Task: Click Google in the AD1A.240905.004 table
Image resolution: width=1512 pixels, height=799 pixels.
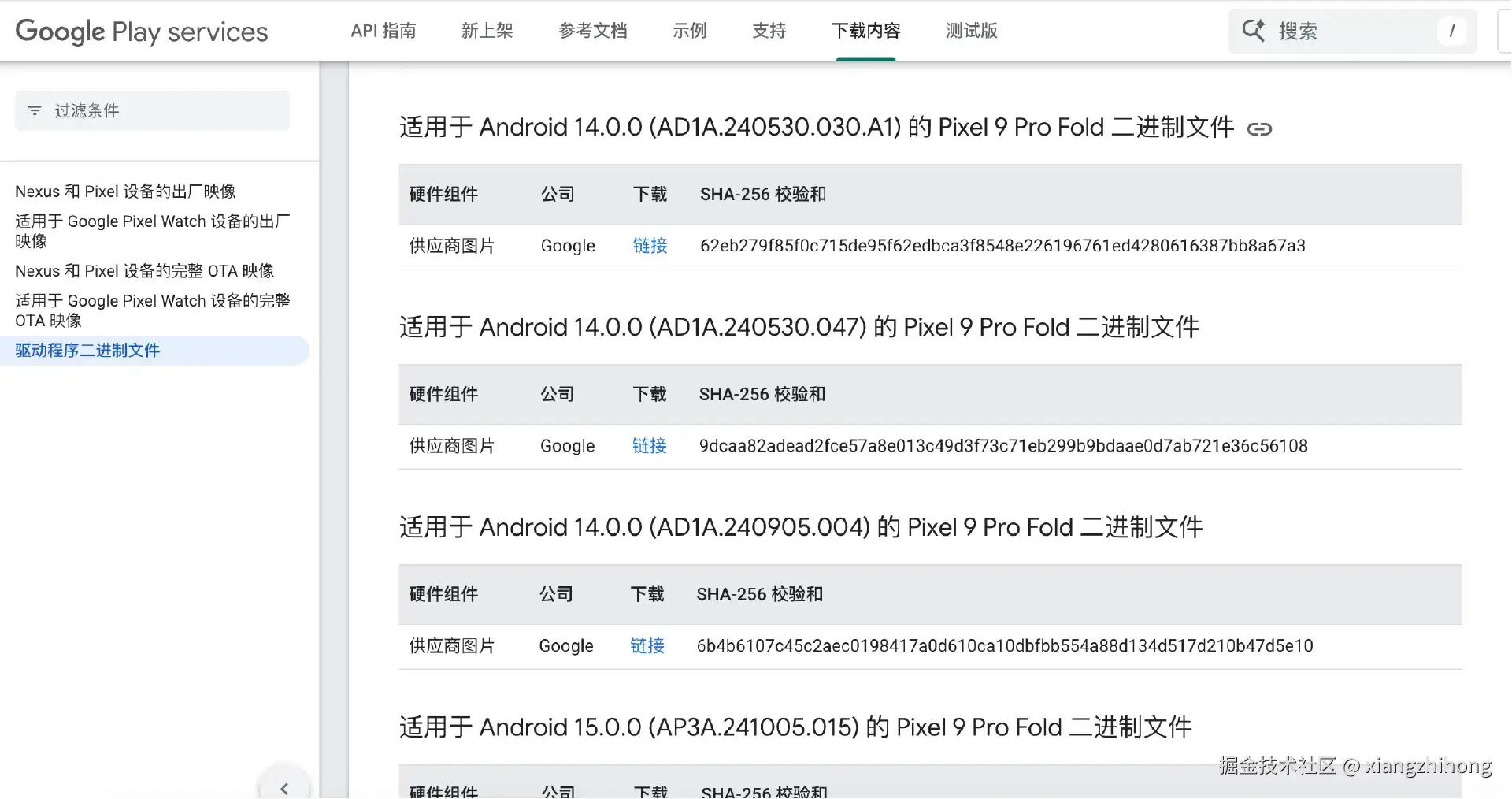Action: pyautogui.click(x=566, y=646)
